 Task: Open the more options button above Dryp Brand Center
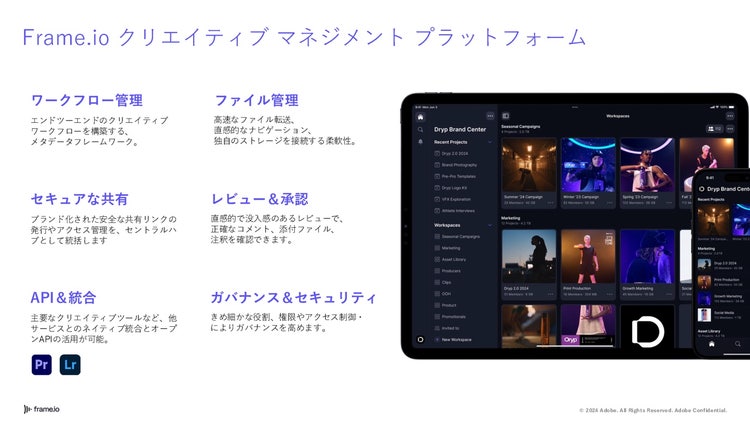tap(490, 116)
